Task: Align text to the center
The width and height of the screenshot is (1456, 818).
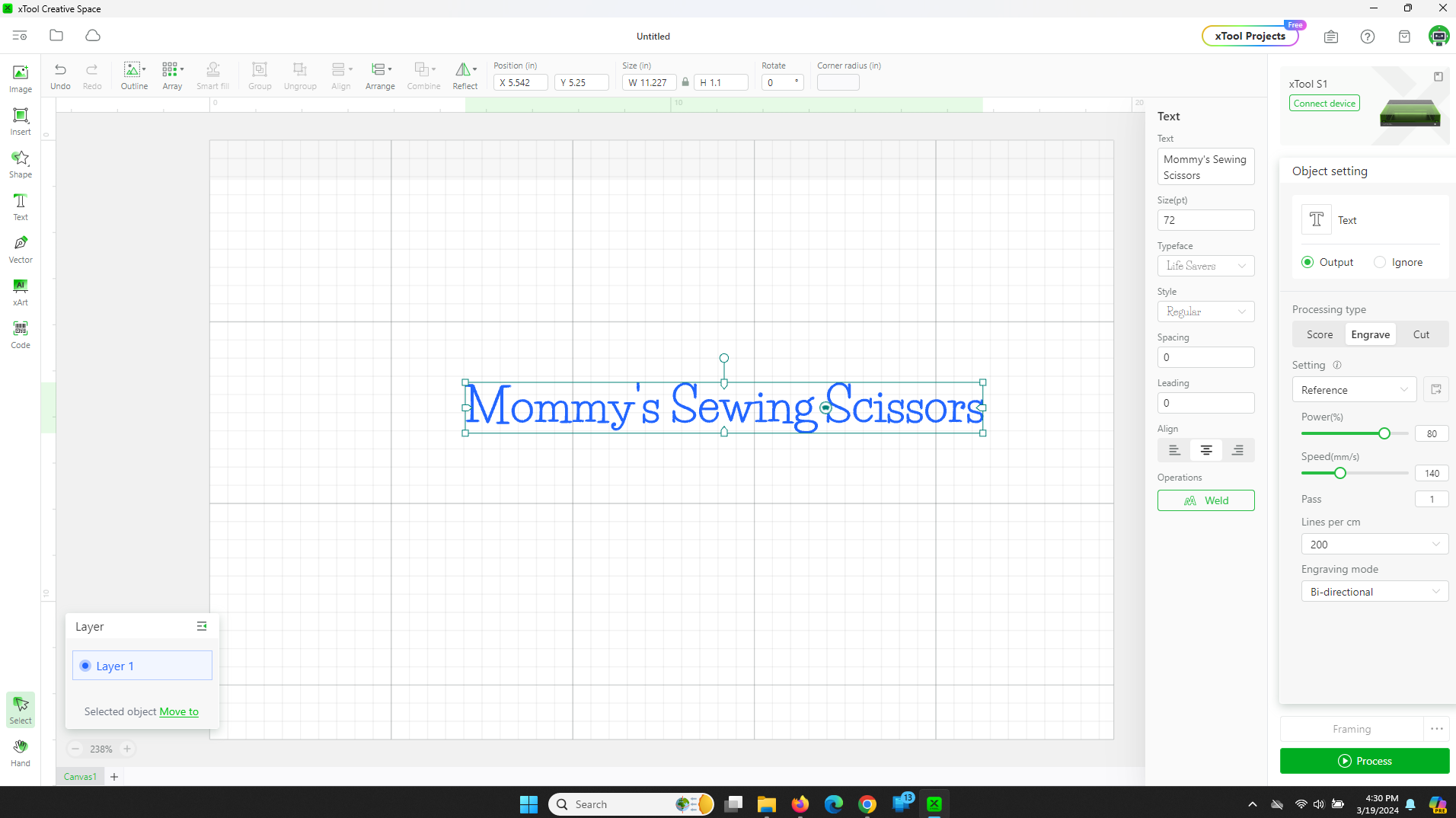Action: [x=1206, y=450]
